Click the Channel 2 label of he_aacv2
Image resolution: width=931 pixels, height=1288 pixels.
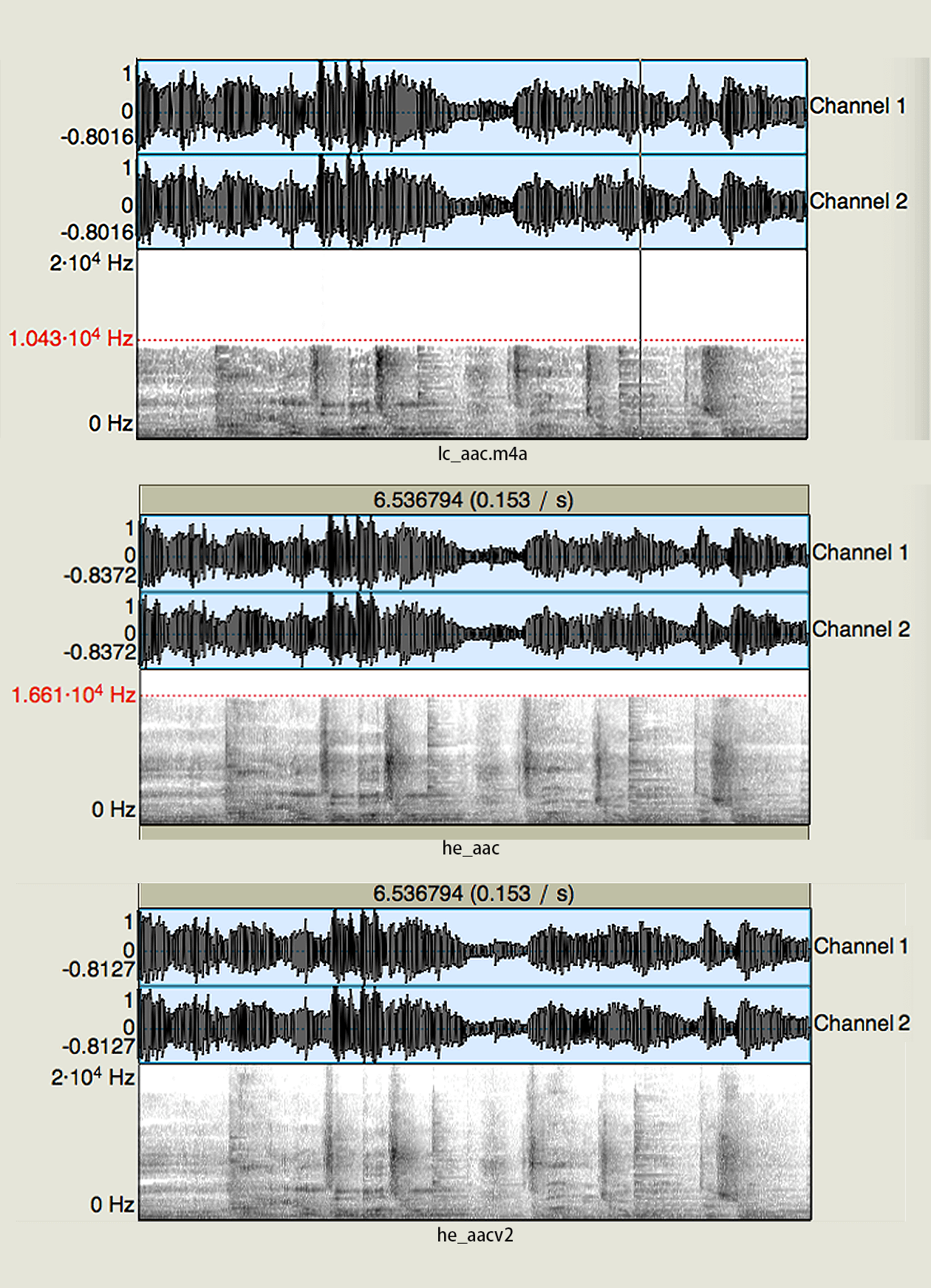pyautogui.click(x=862, y=1024)
